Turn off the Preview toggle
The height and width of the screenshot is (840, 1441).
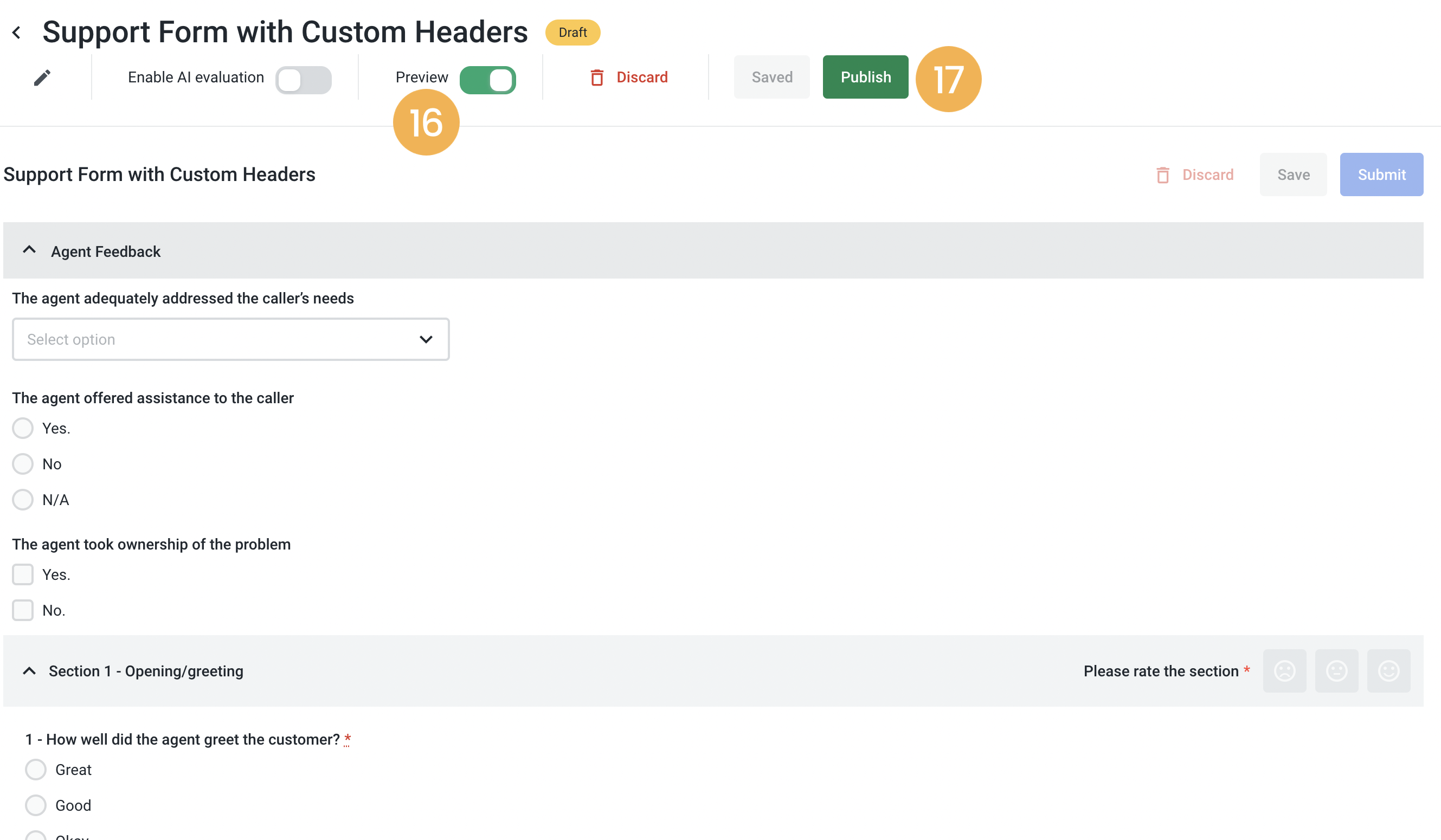(488, 80)
